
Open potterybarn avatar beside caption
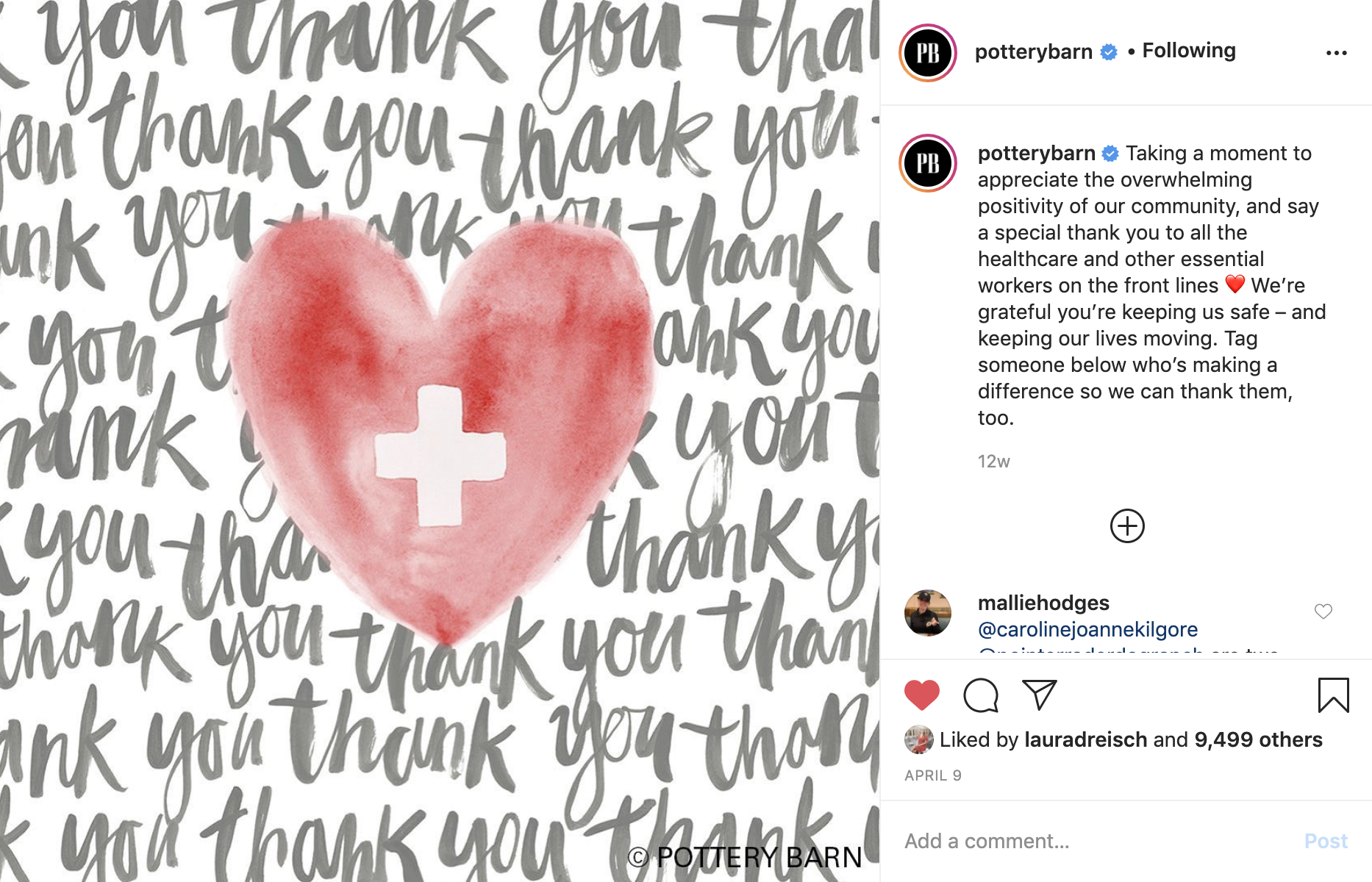click(x=928, y=163)
